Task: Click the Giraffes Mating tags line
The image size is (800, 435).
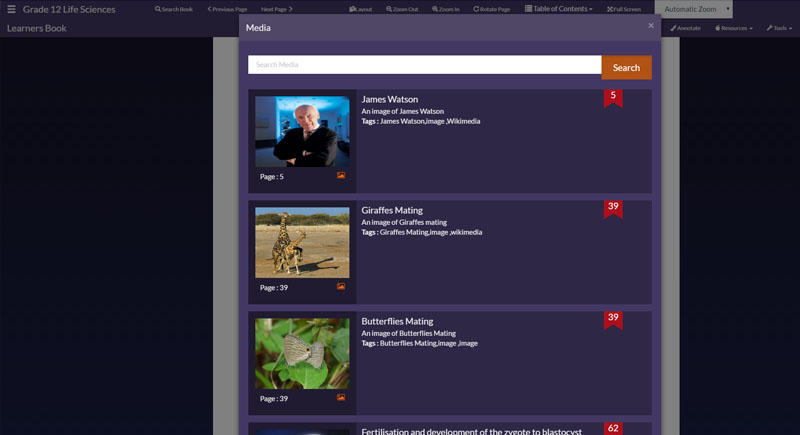Action: tap(421, 232)
